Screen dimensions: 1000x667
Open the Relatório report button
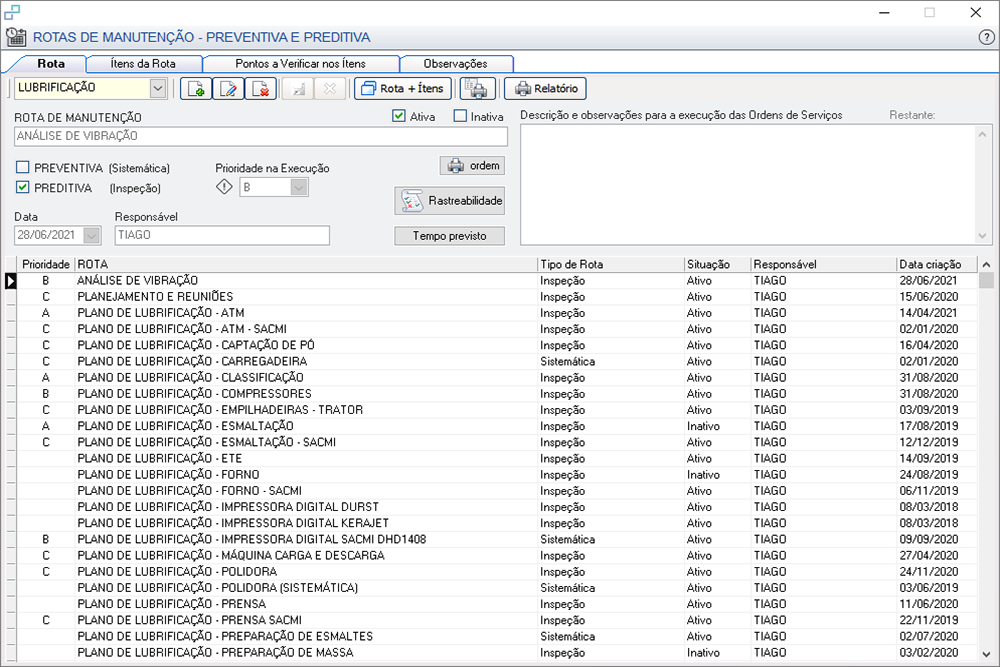click(x=545, y=89)
